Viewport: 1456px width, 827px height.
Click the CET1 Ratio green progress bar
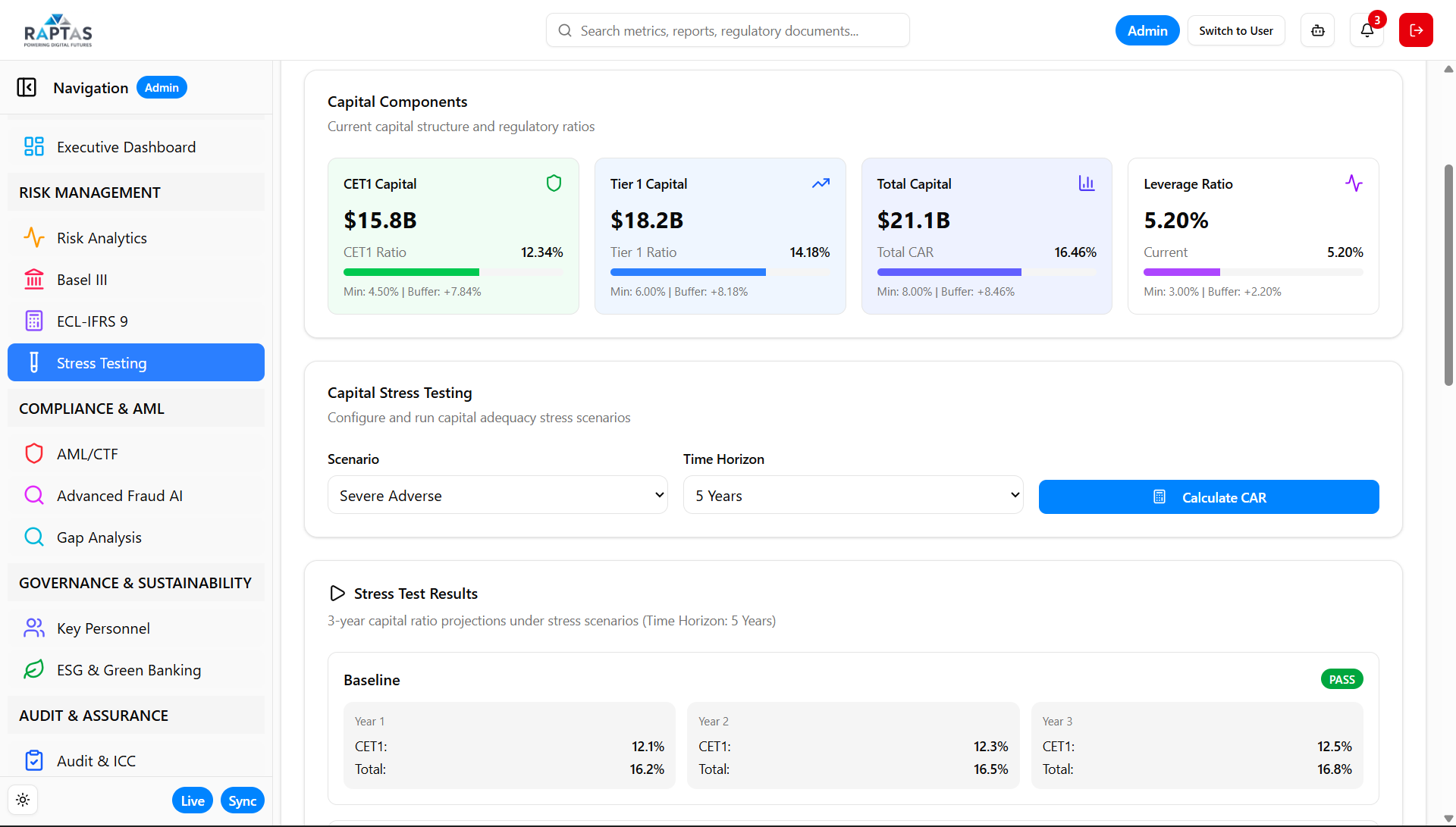[411, 272]
